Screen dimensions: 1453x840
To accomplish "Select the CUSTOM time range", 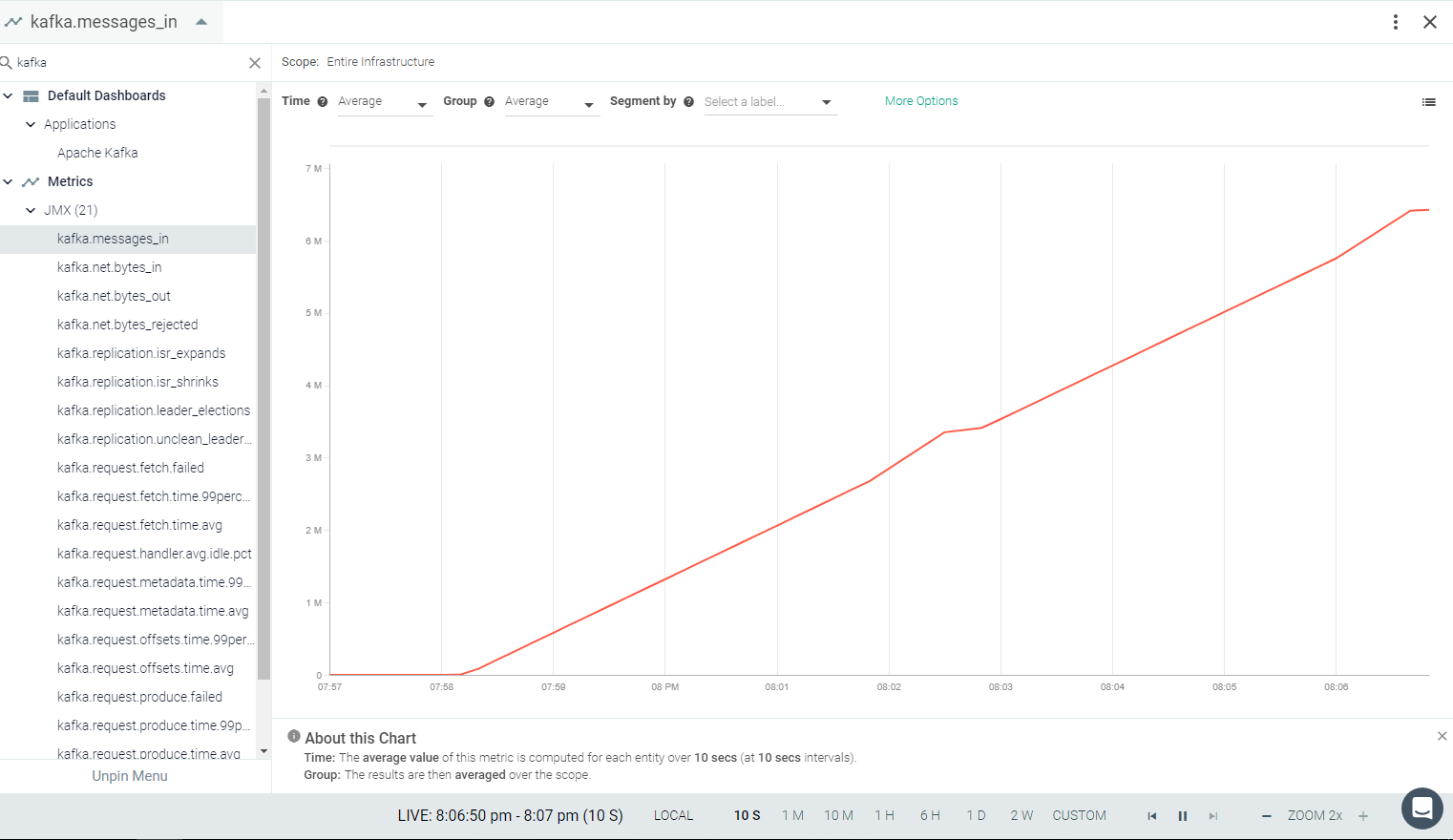I will (x=1079, y=816).
